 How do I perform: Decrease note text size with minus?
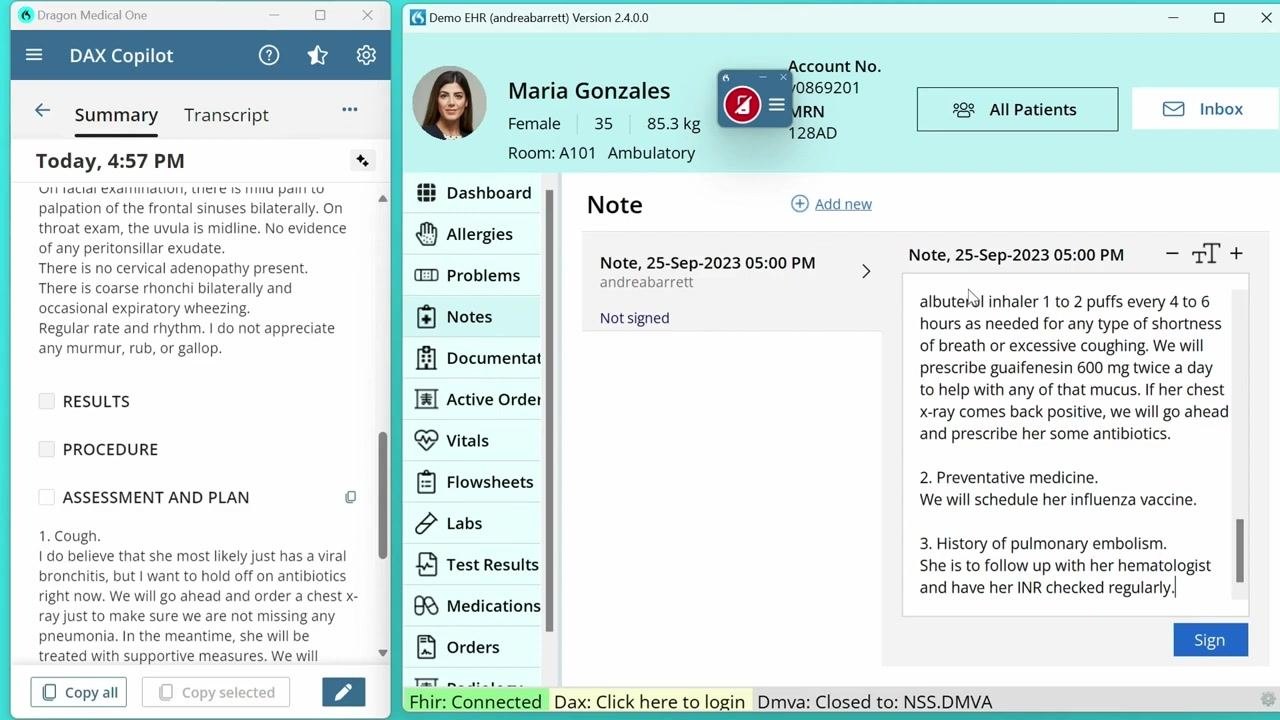[x=1172, y=254]
